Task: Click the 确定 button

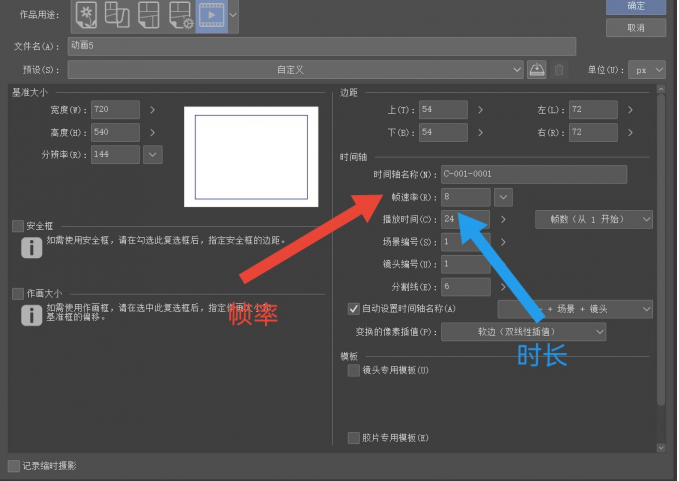Action: pyautogui.click(x=636, y=6)
